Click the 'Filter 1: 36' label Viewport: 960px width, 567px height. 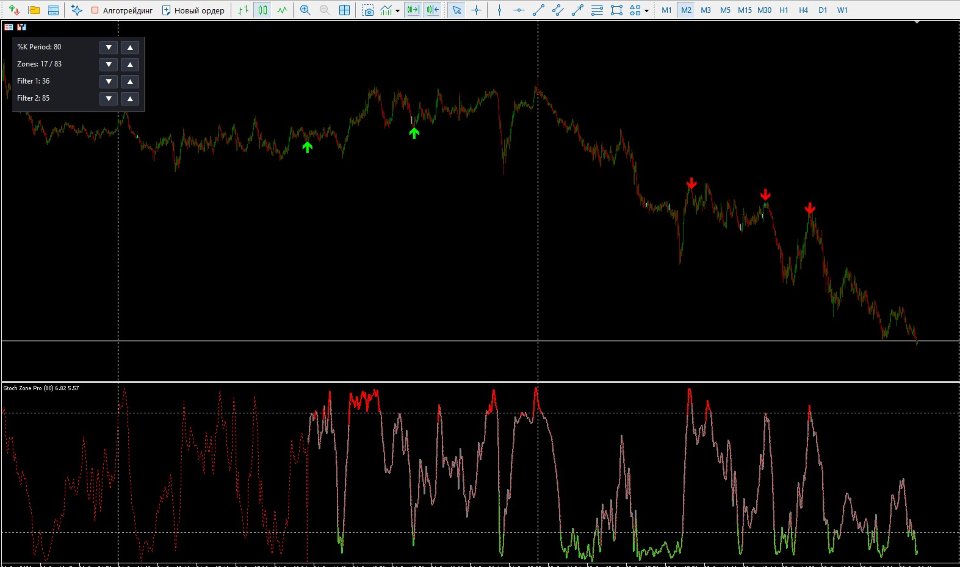[34, 81]
